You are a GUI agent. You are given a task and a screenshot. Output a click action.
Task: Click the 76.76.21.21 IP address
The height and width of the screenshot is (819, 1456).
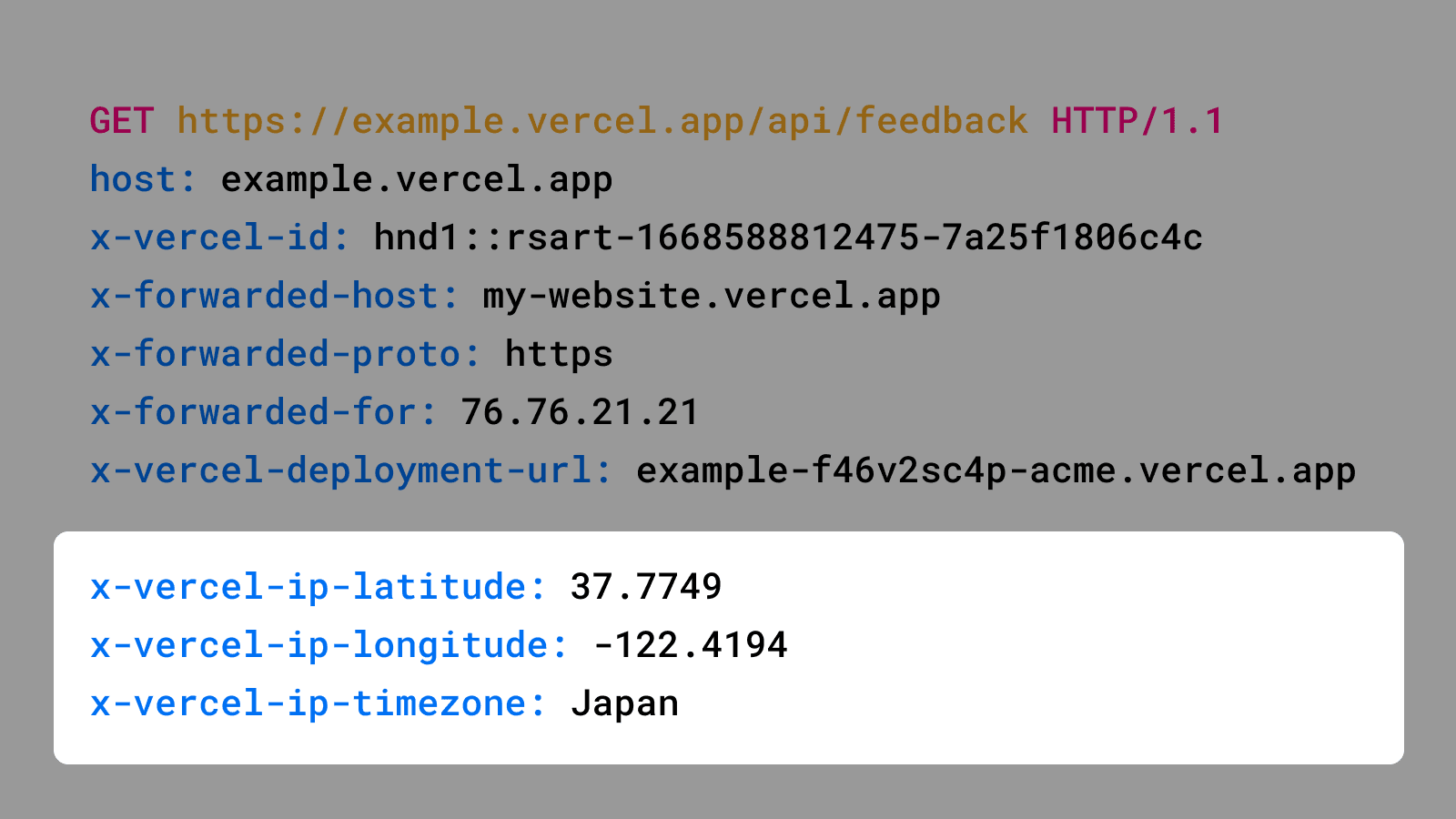pyautogui.click(x=580, y=412)
